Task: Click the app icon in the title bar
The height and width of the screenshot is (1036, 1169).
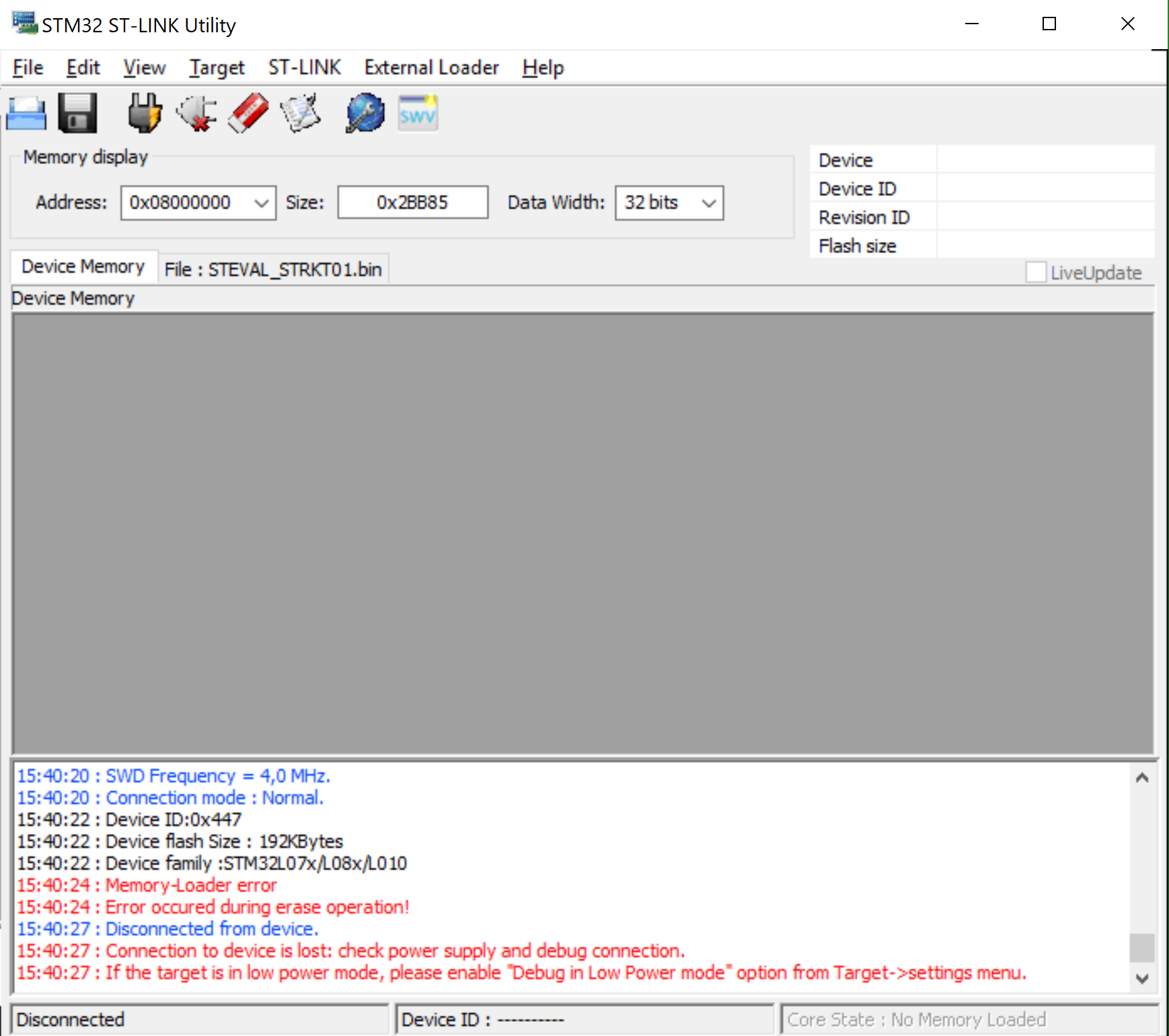Action: (25, 24)
